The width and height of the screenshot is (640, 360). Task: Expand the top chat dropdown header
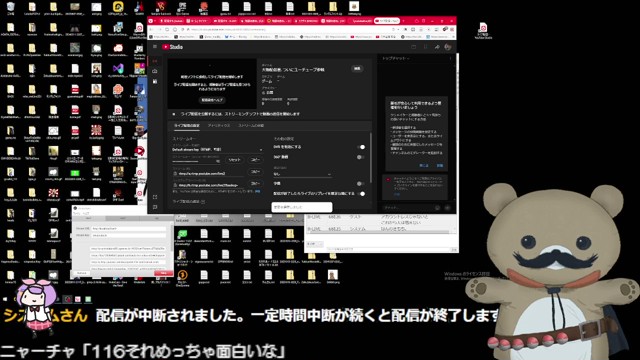396,58
